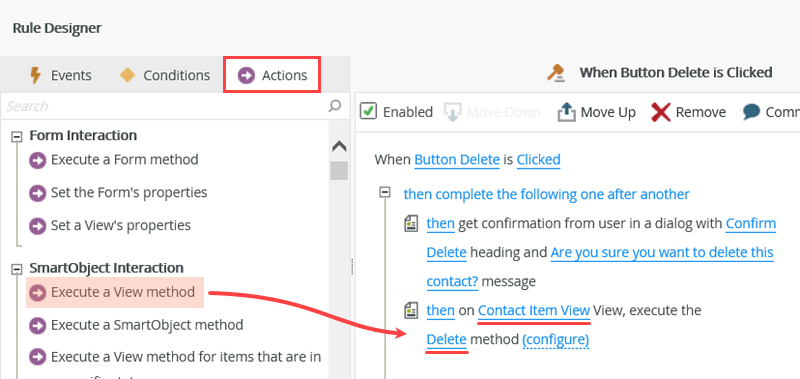Click the Remove toolbar button
This screenshot has width=800, height=379.
click(689, 112)
